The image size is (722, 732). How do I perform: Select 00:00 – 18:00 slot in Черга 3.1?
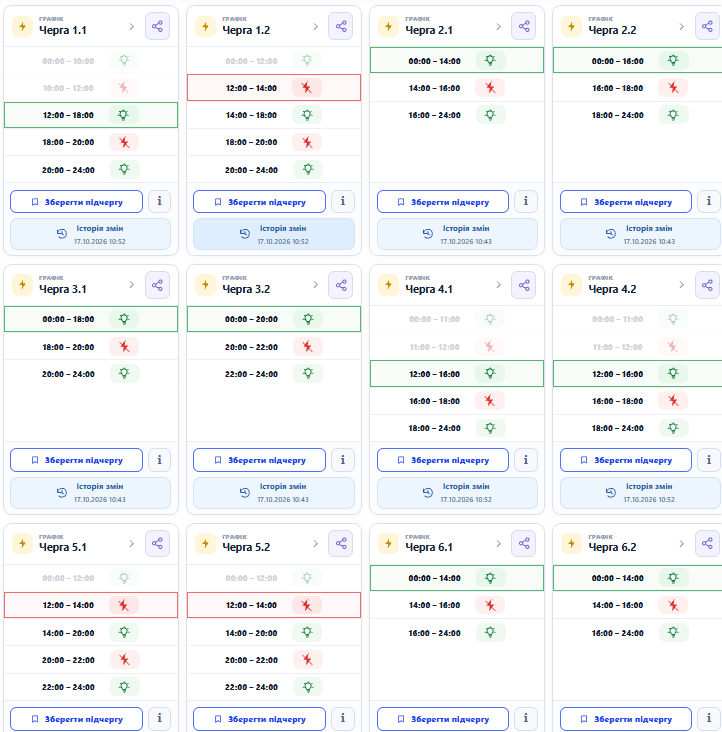point(91,319)
